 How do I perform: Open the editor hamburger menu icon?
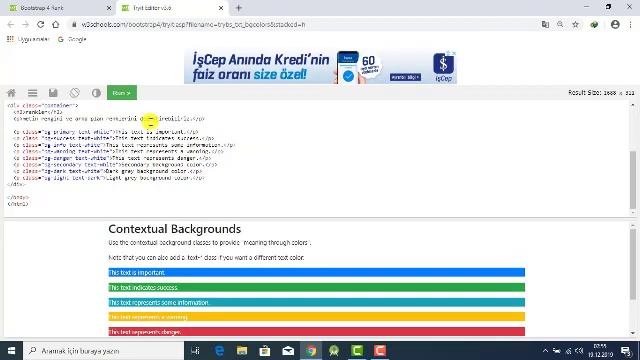tap(33, 93)
